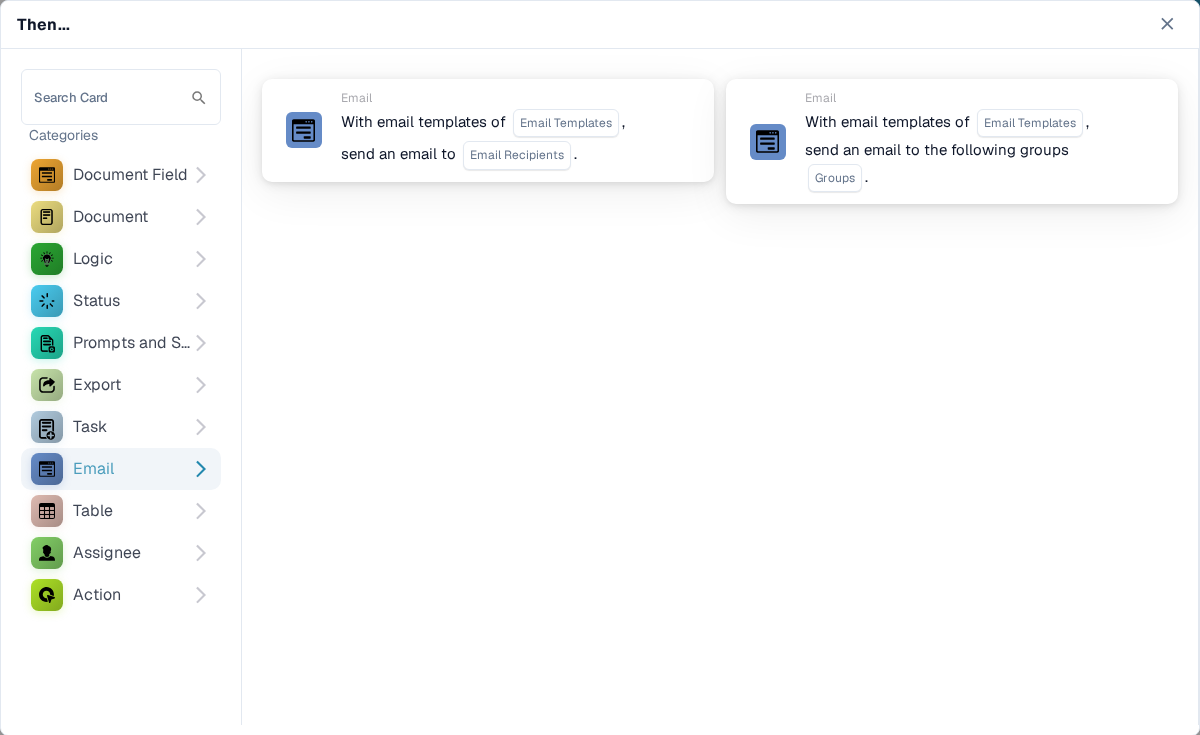Image resolution: width=1200 pixels, height=735 pixels.
Task: Focus the Search Card input field
Action: tap(121, 97)
